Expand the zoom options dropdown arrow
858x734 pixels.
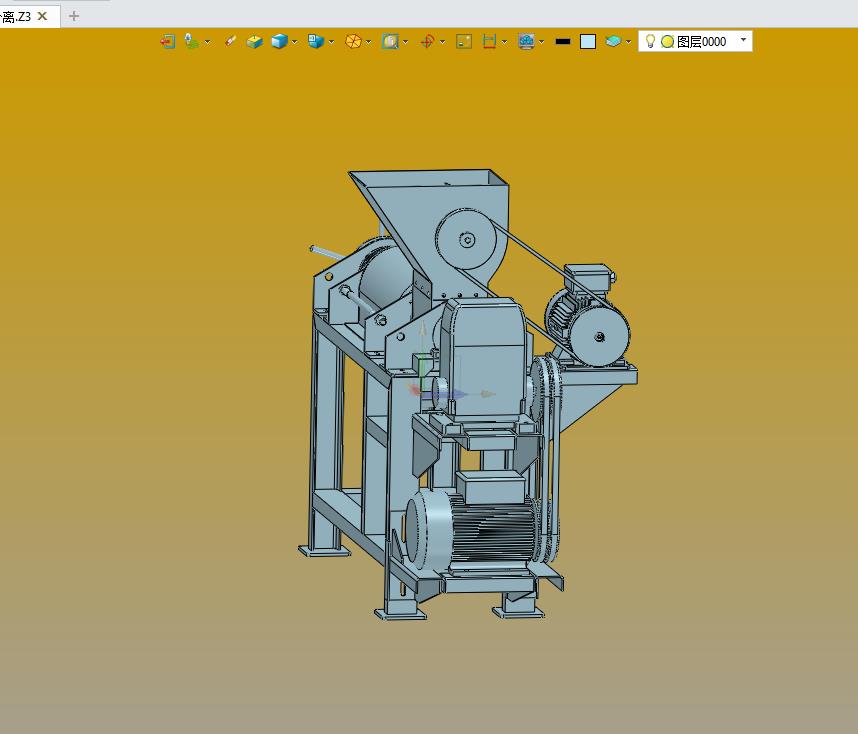[405, 42]
